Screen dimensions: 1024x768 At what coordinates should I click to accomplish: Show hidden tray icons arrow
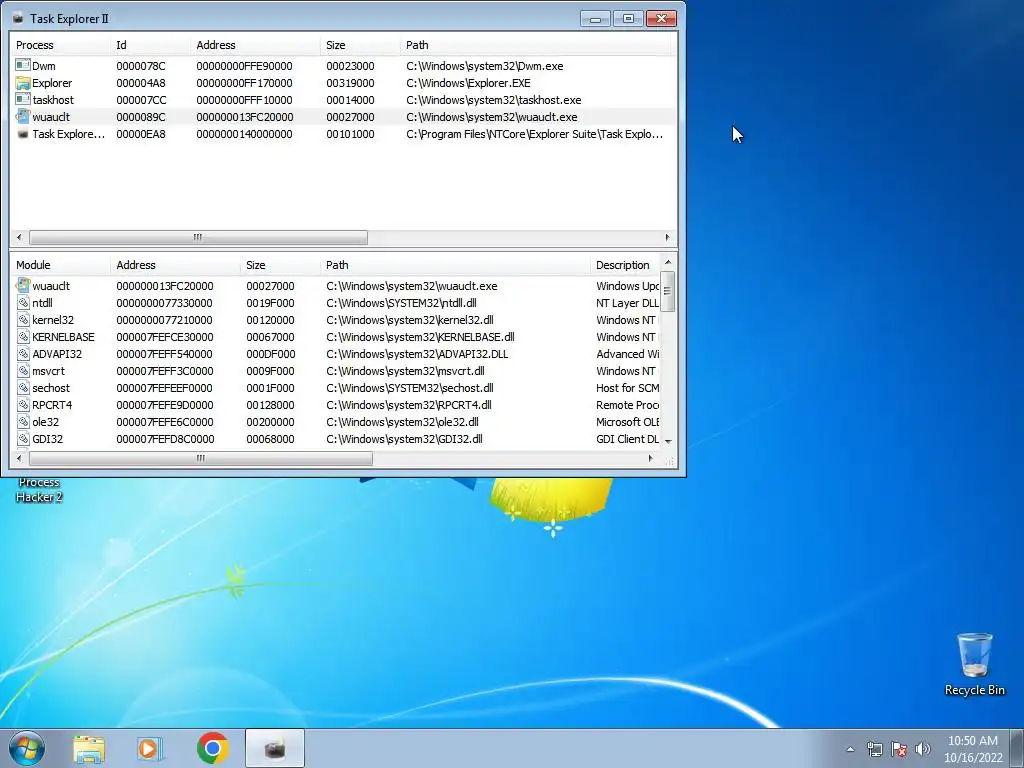(x=850, y=749)
